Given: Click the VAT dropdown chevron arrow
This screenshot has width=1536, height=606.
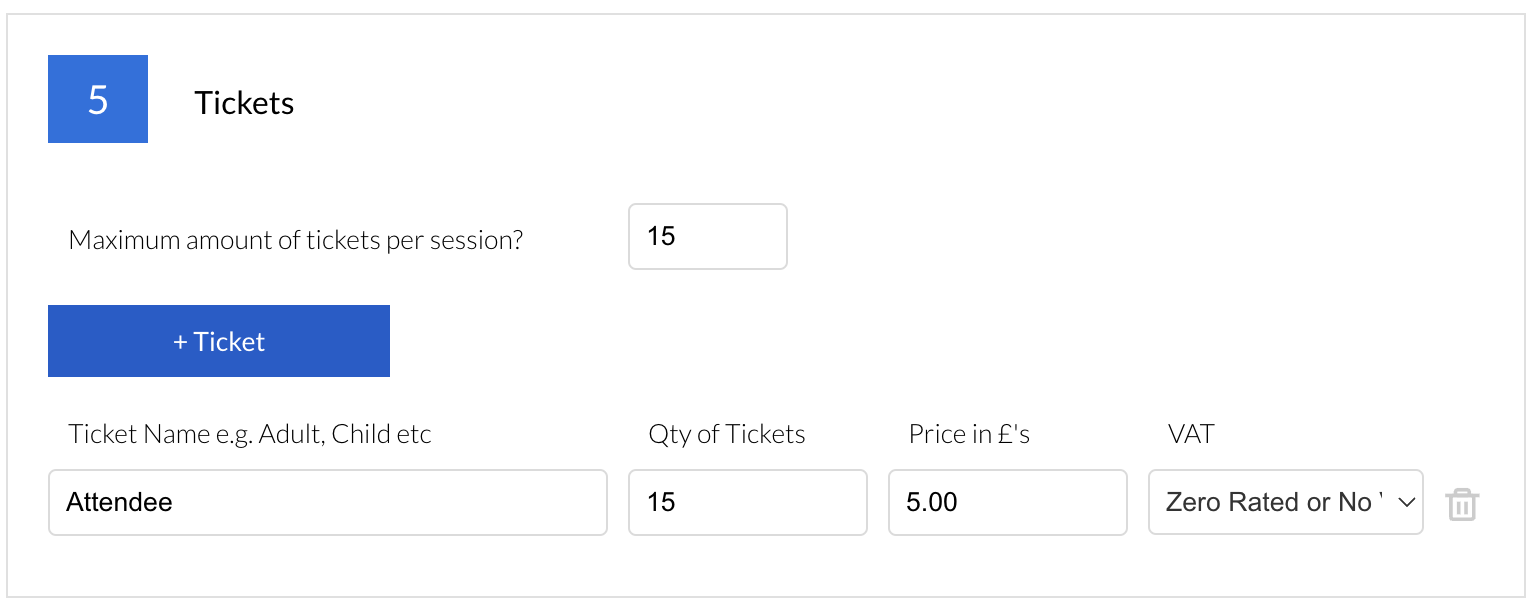Looking at the screenshot, I should click(x=1407, y=502).
